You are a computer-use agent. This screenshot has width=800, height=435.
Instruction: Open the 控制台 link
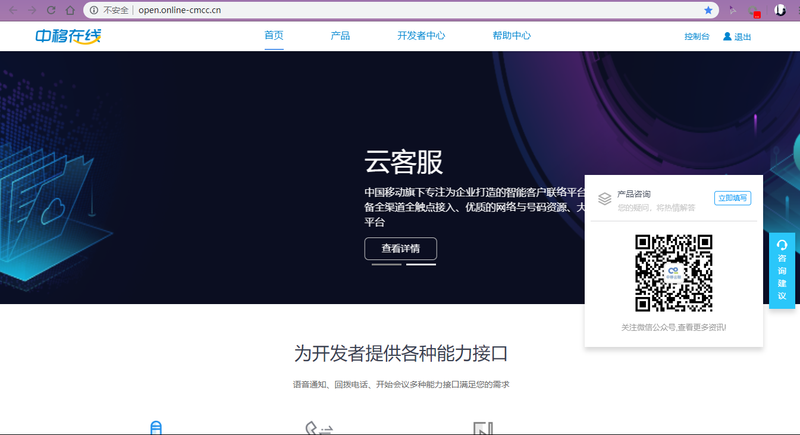coord(697,37)
